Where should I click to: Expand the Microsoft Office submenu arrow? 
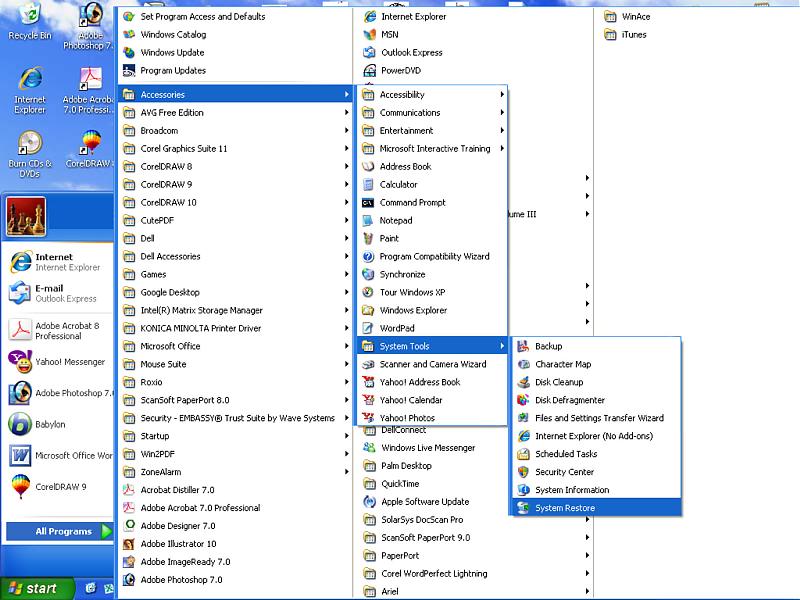pyautogui.click(x=346, y=346)
